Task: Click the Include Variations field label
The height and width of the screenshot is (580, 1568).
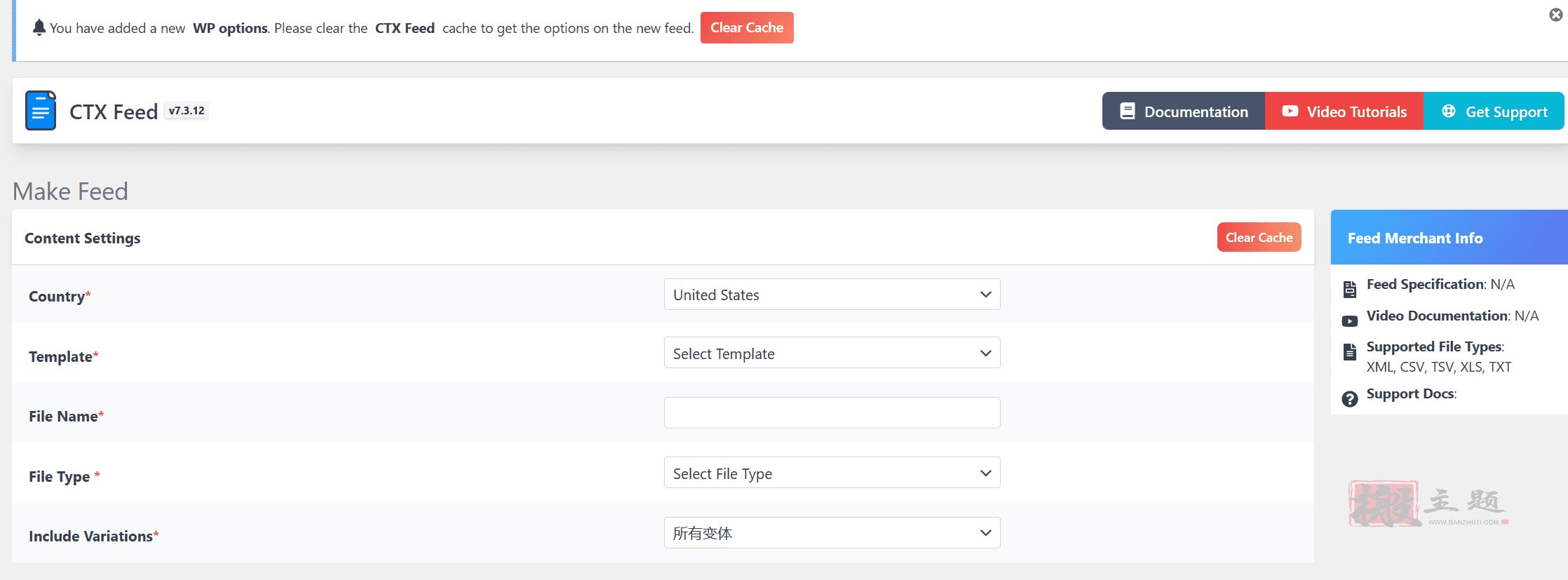Action: (94, 537)
